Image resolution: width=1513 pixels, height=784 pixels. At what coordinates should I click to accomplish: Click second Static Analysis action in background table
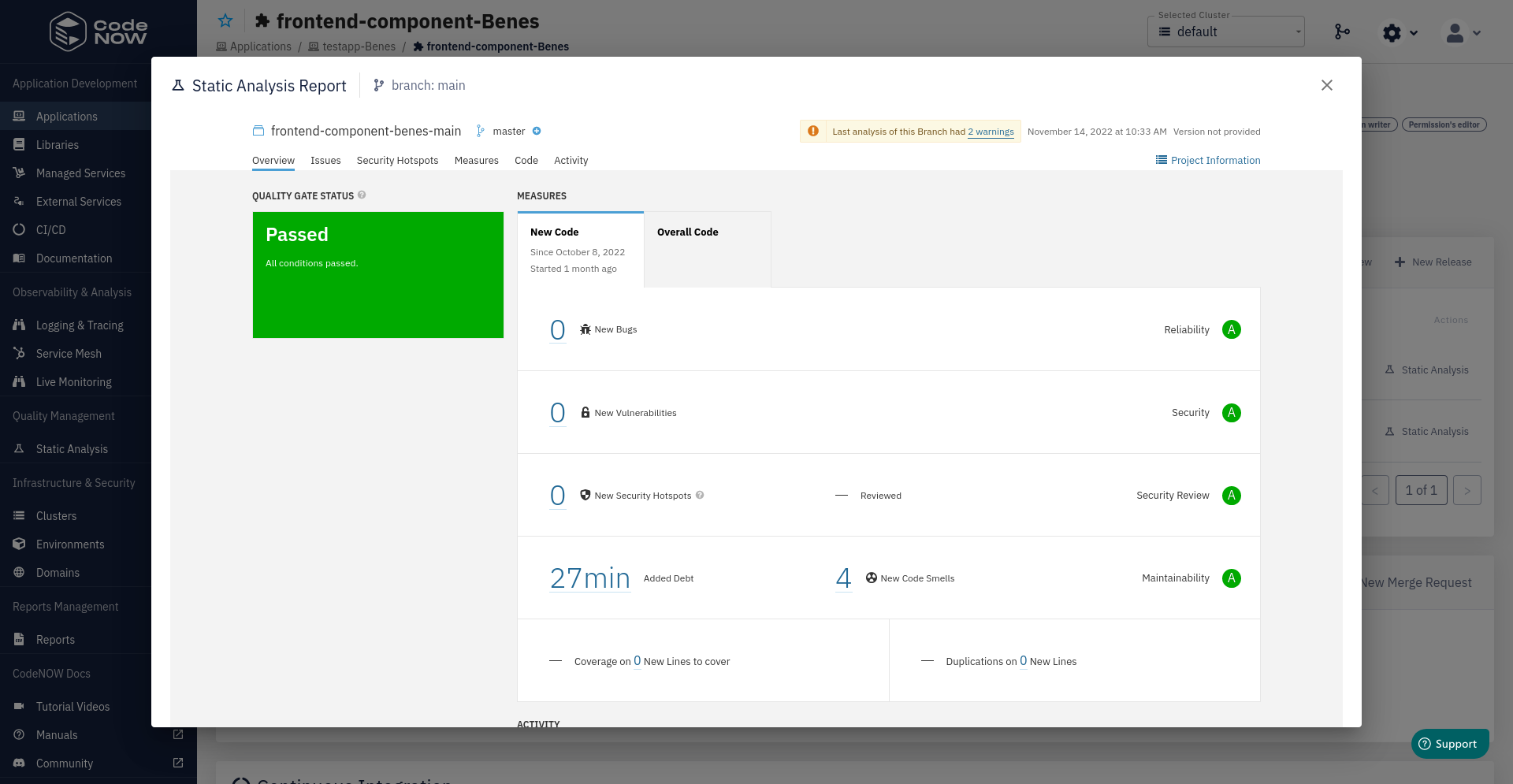pos(1427,431)
